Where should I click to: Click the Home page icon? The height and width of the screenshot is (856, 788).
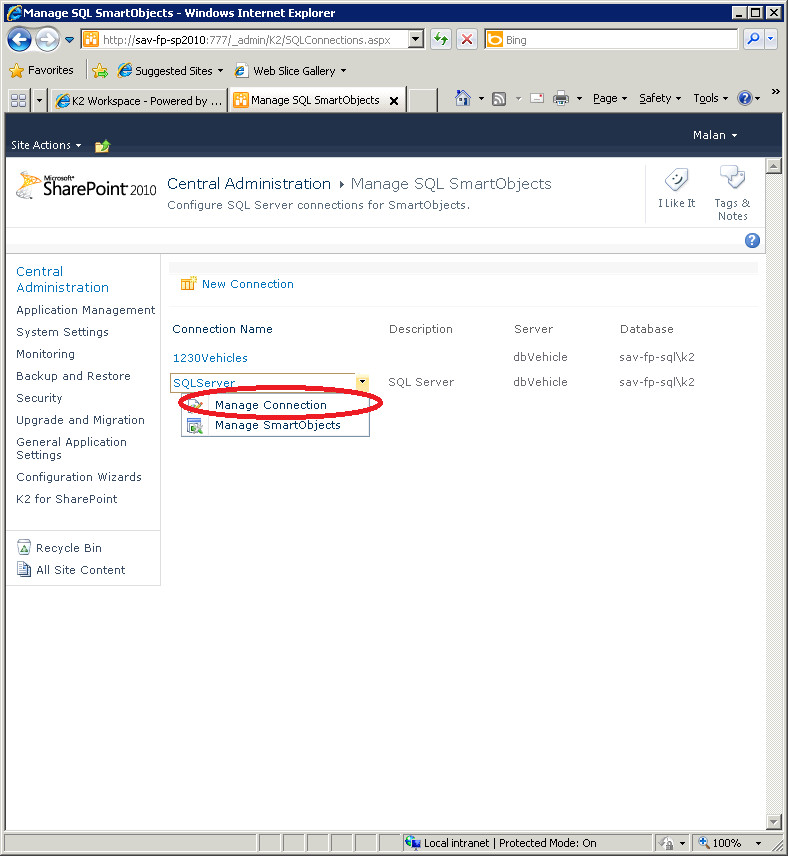(x=463, y=98)
